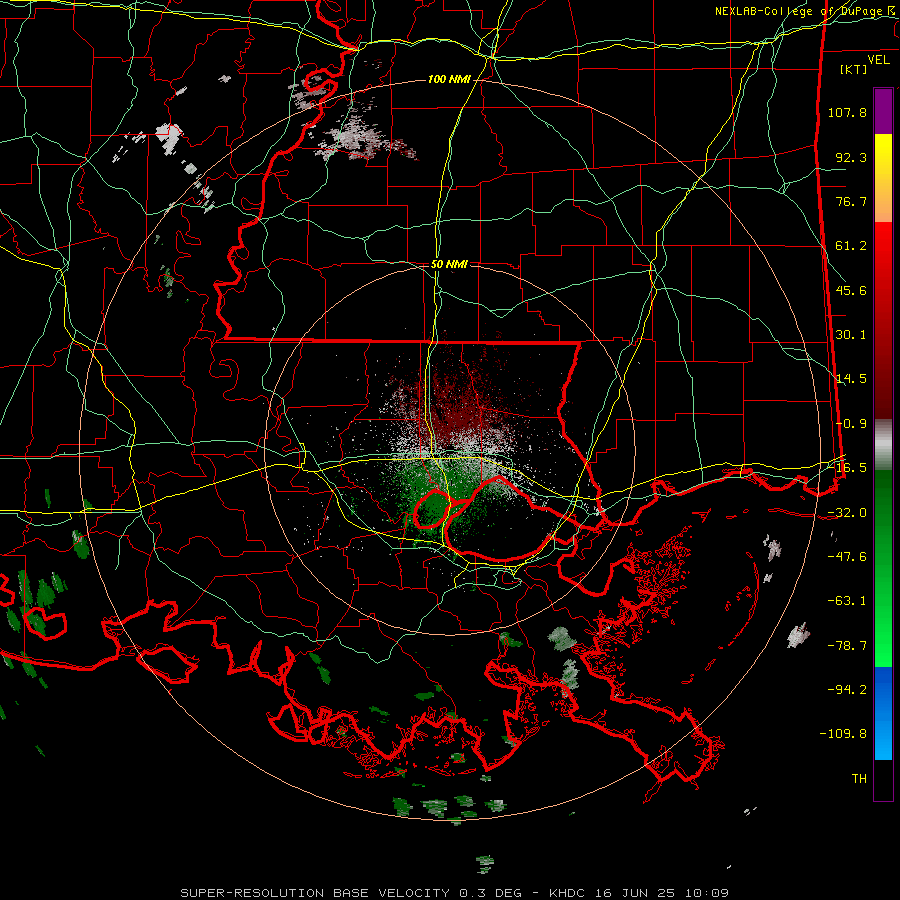Screen dimensions: 900x900
Task: Click the Super-Resolution Base Velocity caption
Action: [x=455, y=893]
